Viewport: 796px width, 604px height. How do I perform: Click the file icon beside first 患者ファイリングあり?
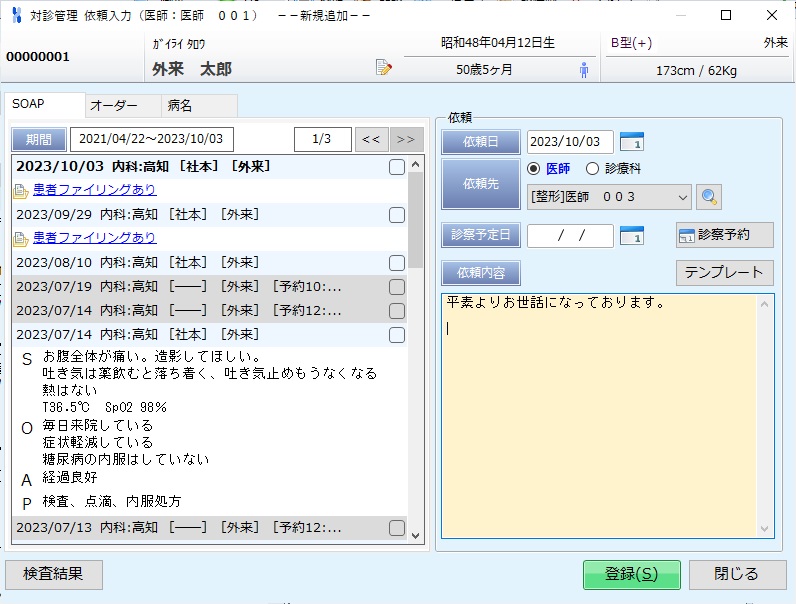tap(20, 190)
